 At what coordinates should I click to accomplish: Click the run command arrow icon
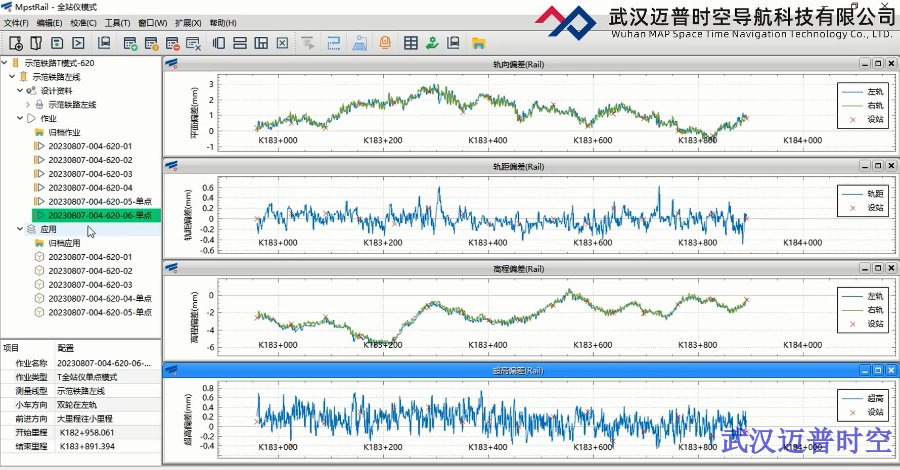(x=78, y=43)
